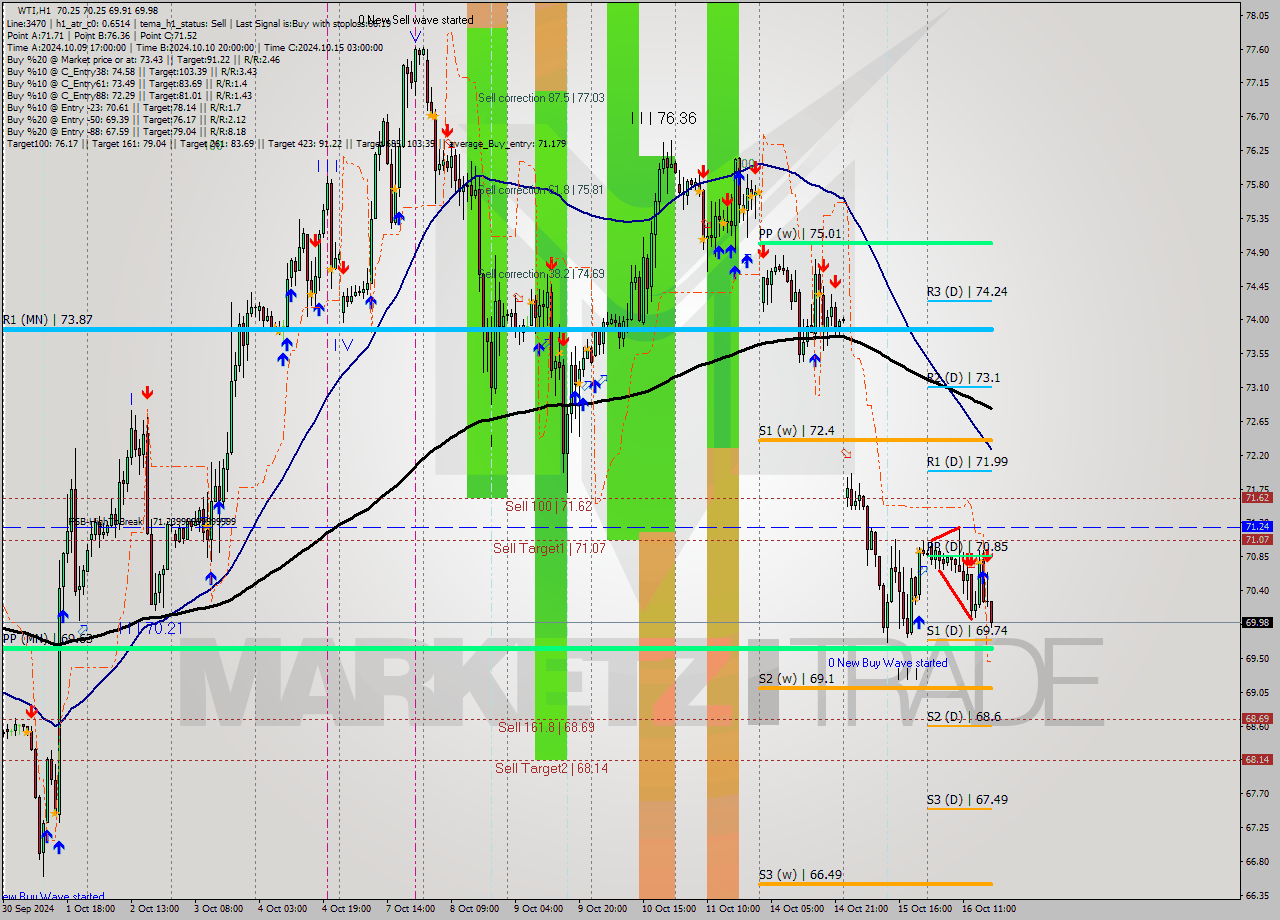Screen dimensions: 1280x920
Task: Click the 69.98 current price tag
Action: (x=1257, y=622)
